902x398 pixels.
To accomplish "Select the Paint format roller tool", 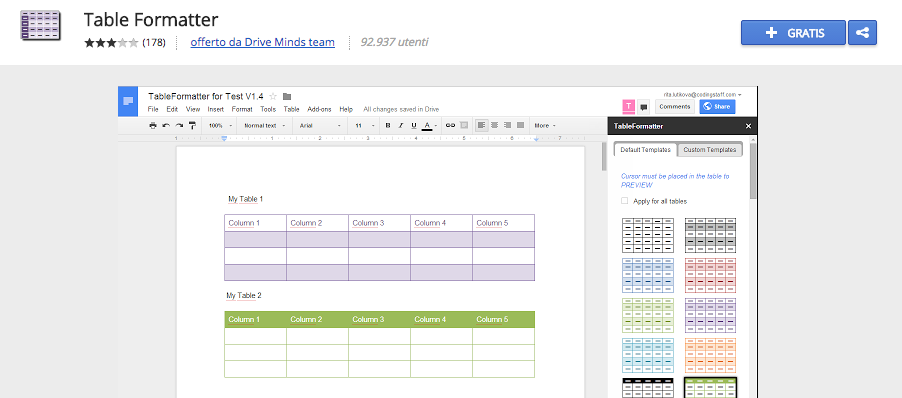I will pos(192,125).
